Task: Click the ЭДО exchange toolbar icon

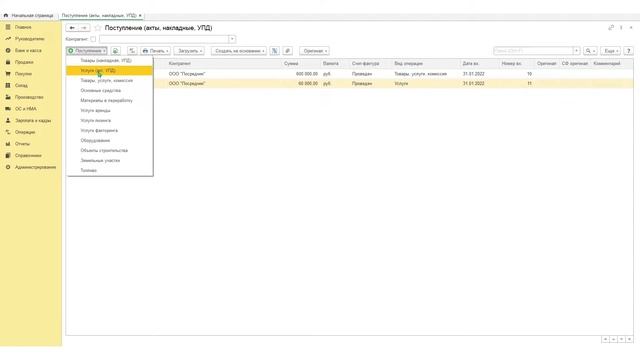Action: click(x=275, y=51)
